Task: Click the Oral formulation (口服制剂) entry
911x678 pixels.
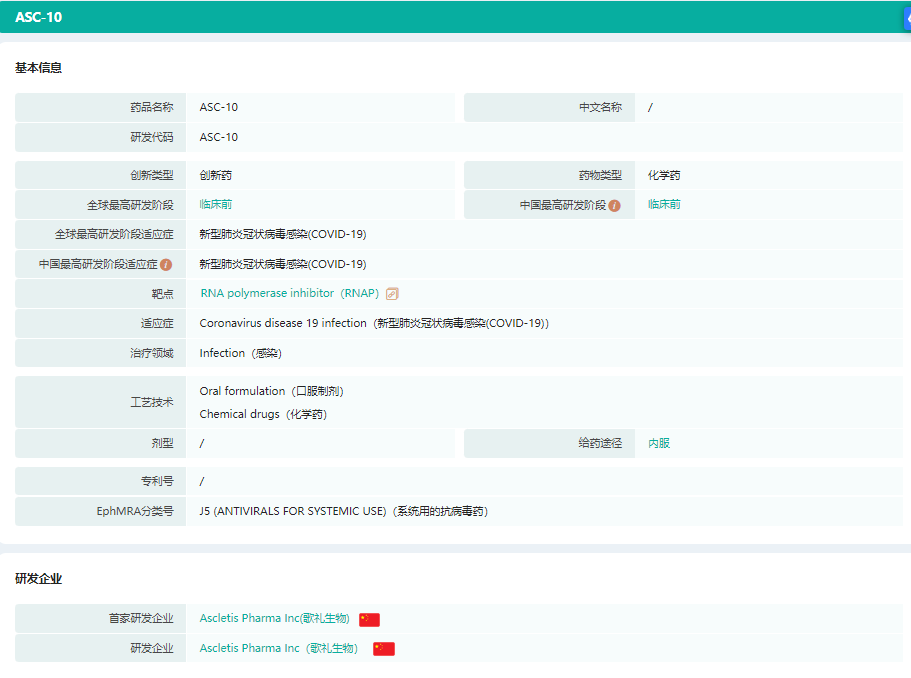Action: 271,391
